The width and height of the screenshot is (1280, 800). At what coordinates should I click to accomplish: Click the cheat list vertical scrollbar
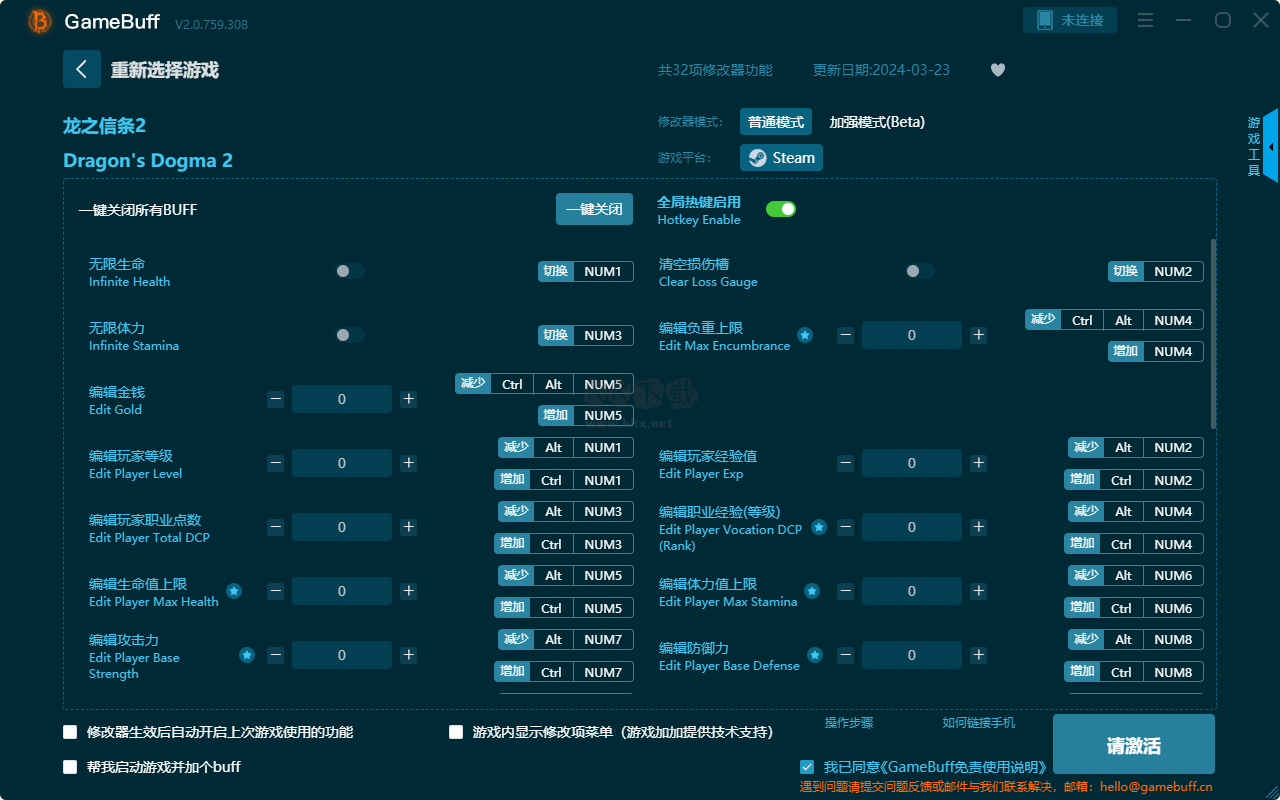pos(1214,334)
